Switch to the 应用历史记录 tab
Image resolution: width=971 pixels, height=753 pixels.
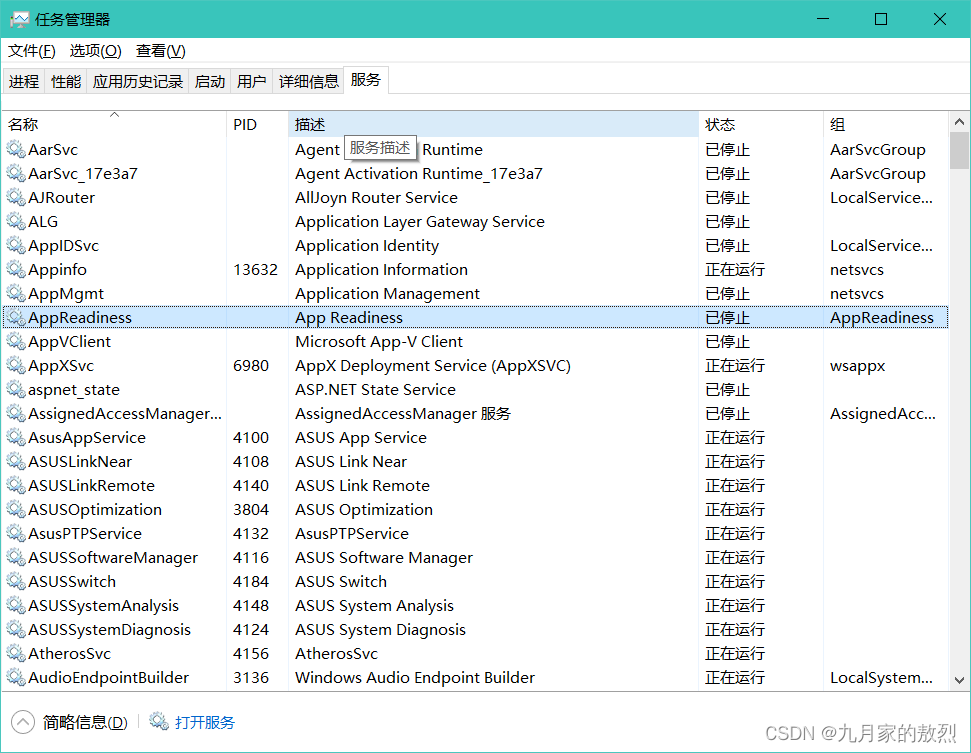coord(138,81)
